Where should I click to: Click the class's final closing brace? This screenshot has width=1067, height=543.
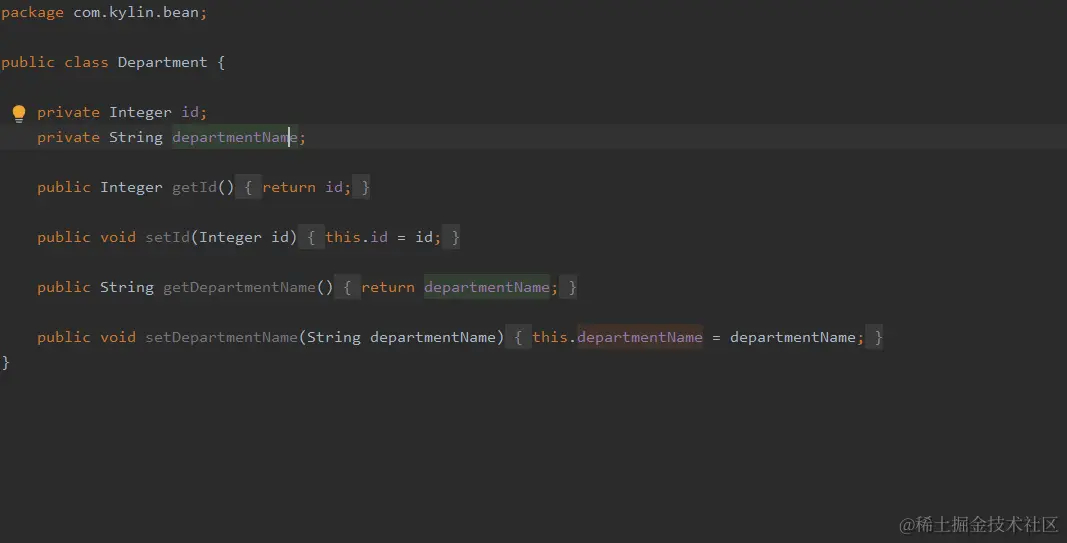click(5, 362)
